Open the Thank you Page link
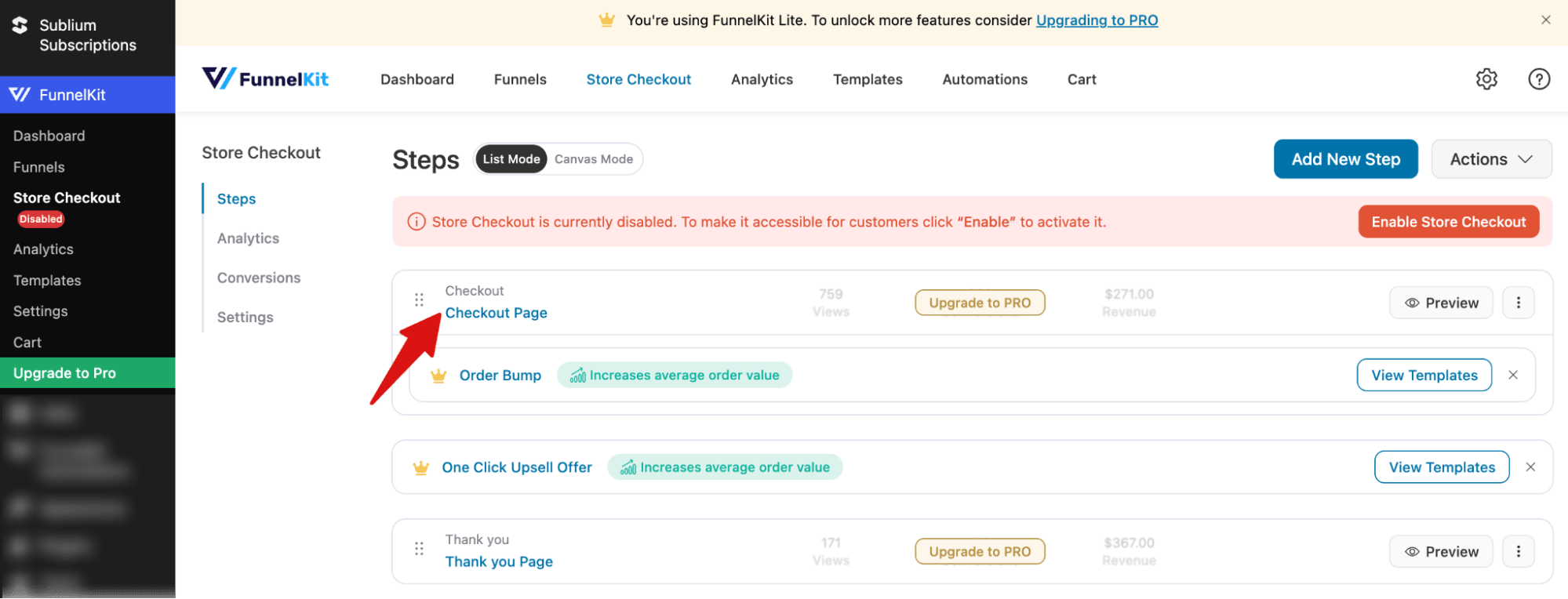1568x599 pixels. pyautogui.click(x=499, y=561)
